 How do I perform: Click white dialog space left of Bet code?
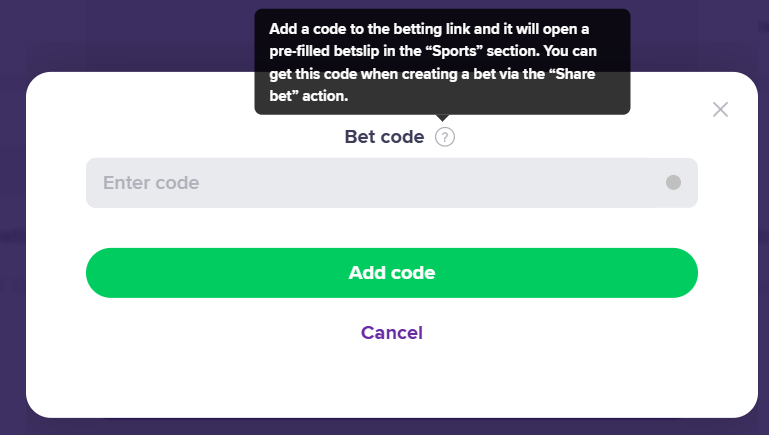200,137
